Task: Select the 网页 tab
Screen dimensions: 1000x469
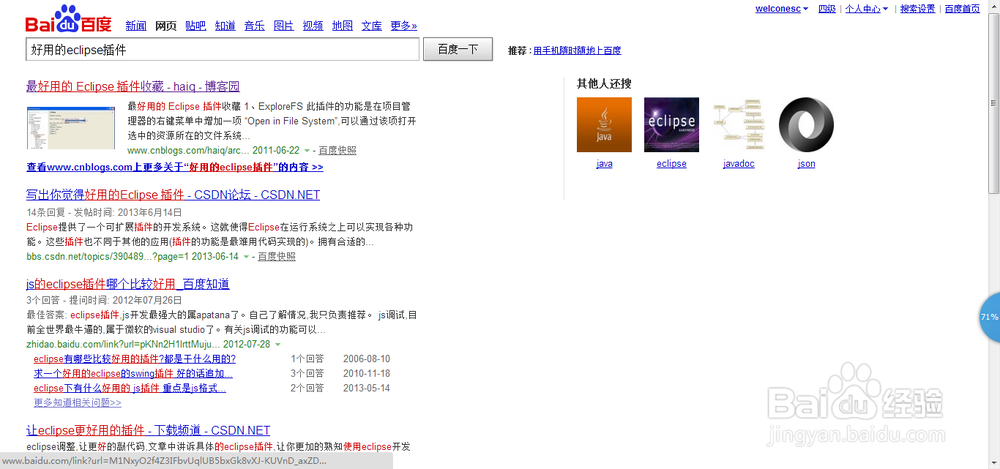Action: pos(166,26)
